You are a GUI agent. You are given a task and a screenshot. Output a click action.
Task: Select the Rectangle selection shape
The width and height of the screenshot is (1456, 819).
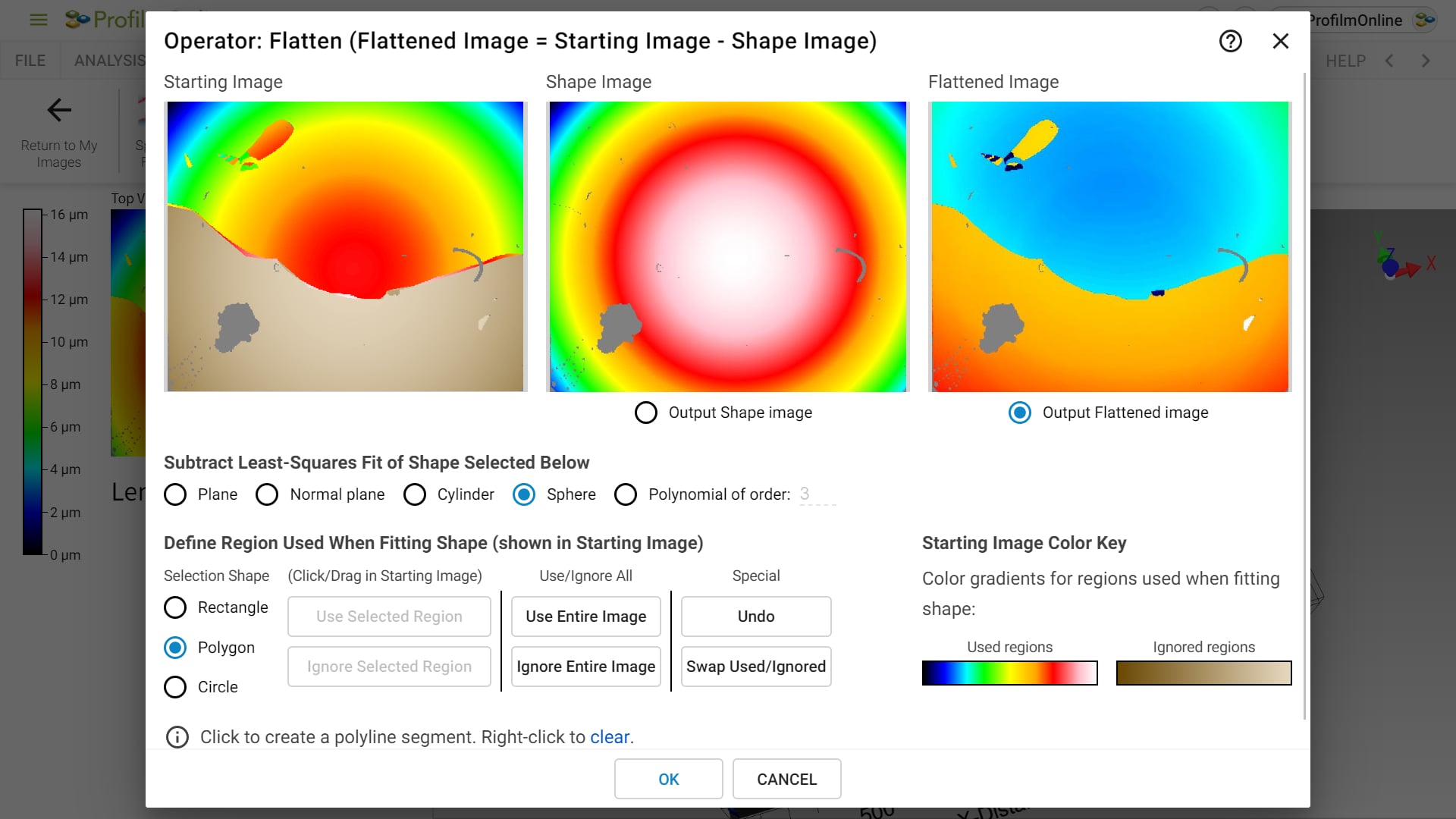175,607
